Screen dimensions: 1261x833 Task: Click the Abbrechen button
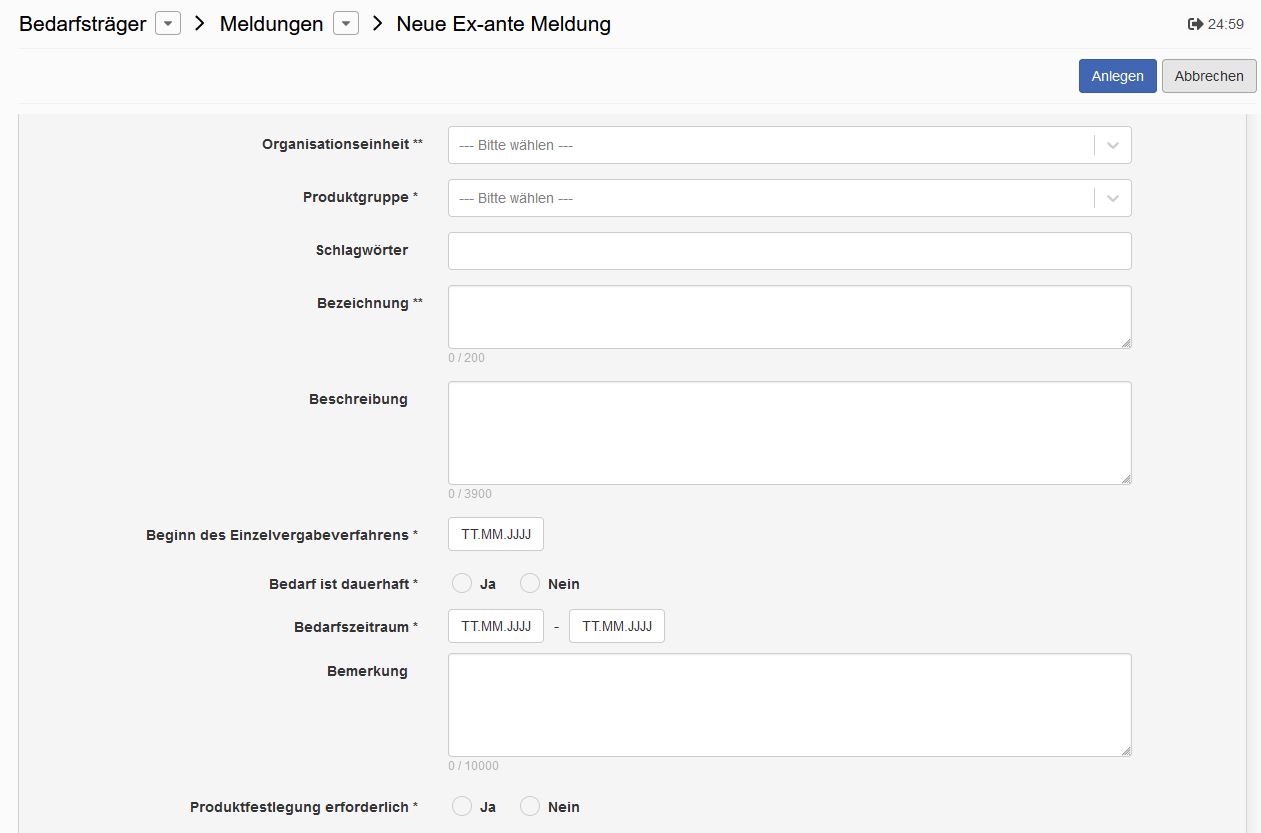pyautogui.click(x=1209, y=75)
